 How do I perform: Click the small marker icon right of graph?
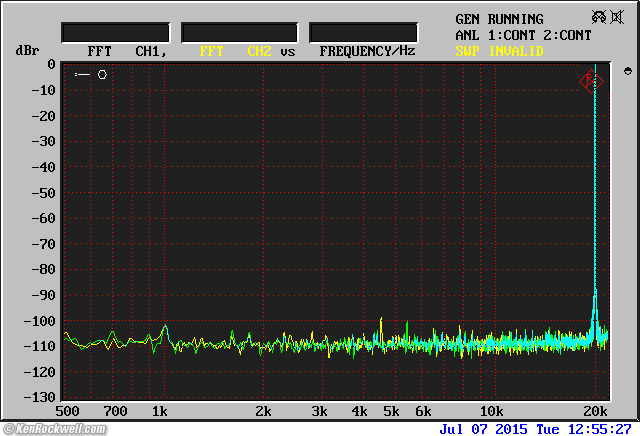[x=628, y=71]
